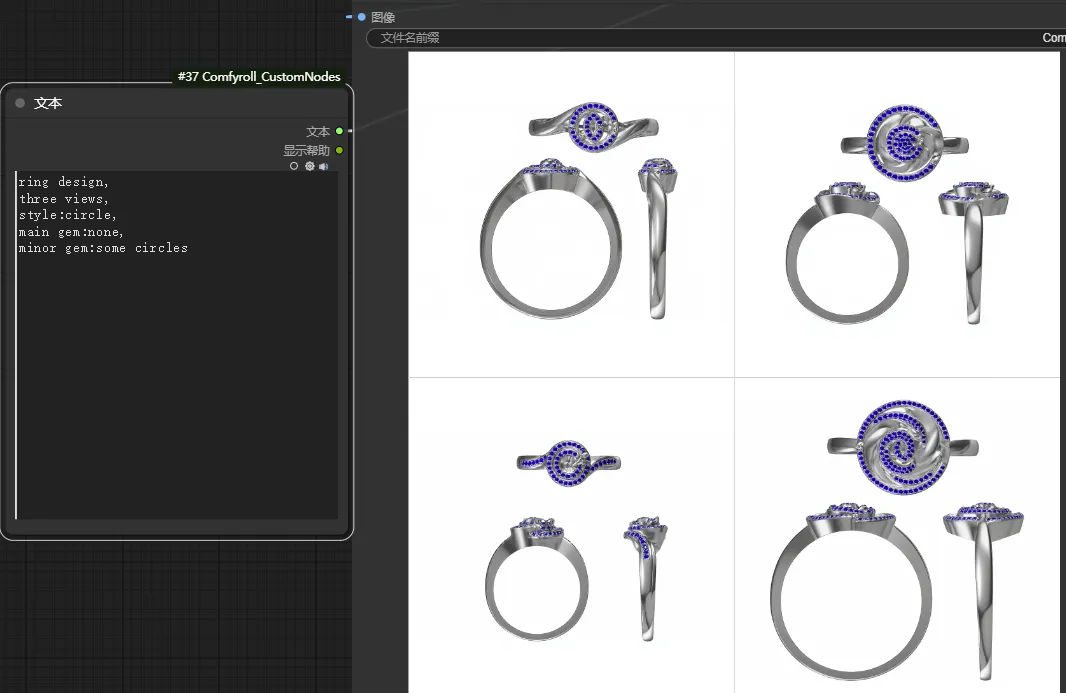Click the 'main gem:none,' prompt line
The image size is (1066, 693).
coord(71,232)
